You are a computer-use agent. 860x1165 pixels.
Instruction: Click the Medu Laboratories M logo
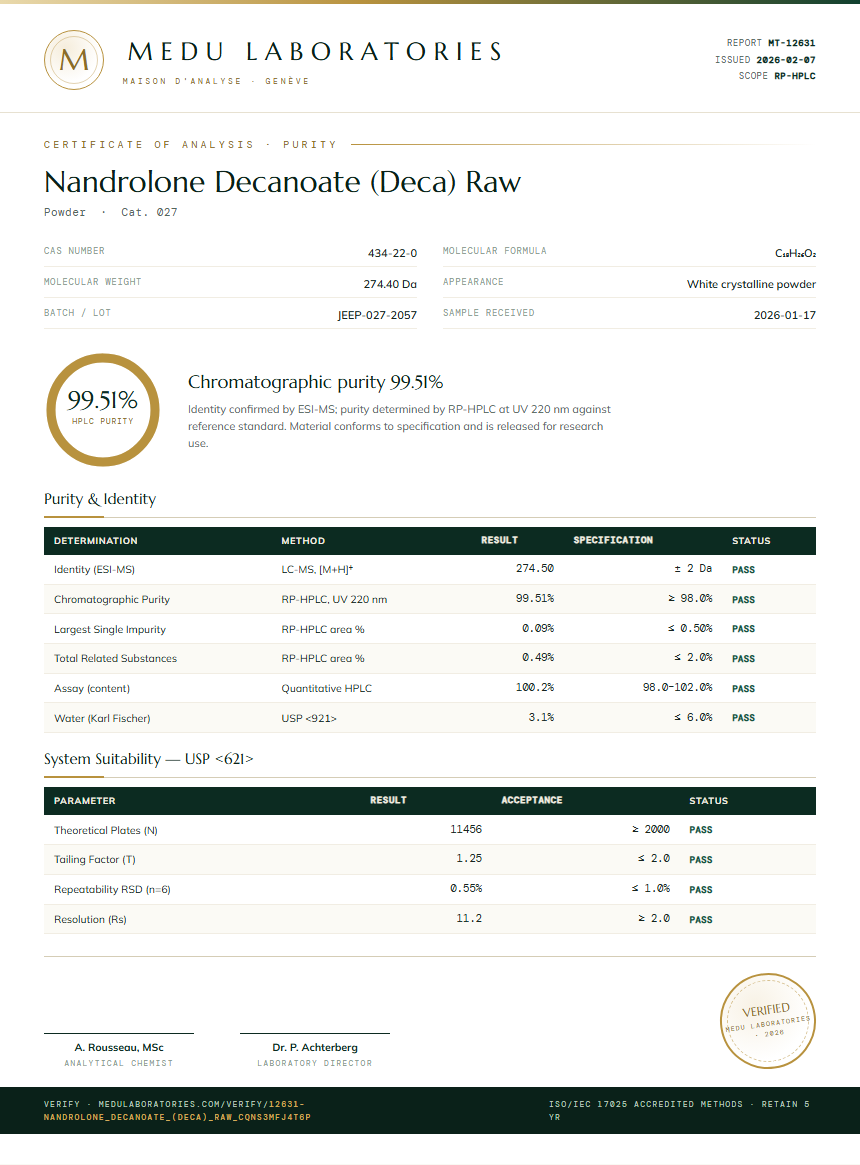(x=74, y=60)
